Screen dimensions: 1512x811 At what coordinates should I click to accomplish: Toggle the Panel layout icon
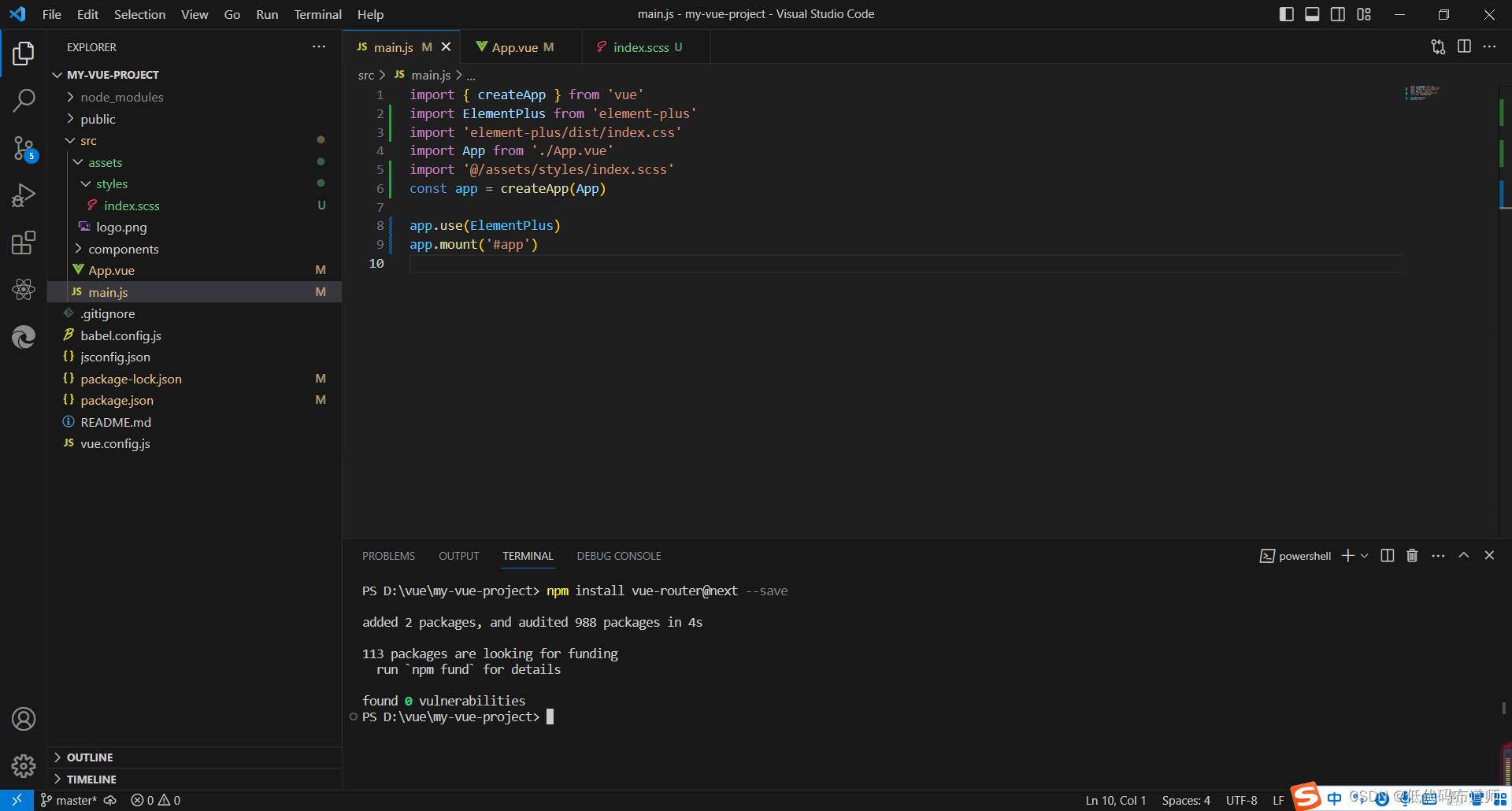coord(1312,14)
